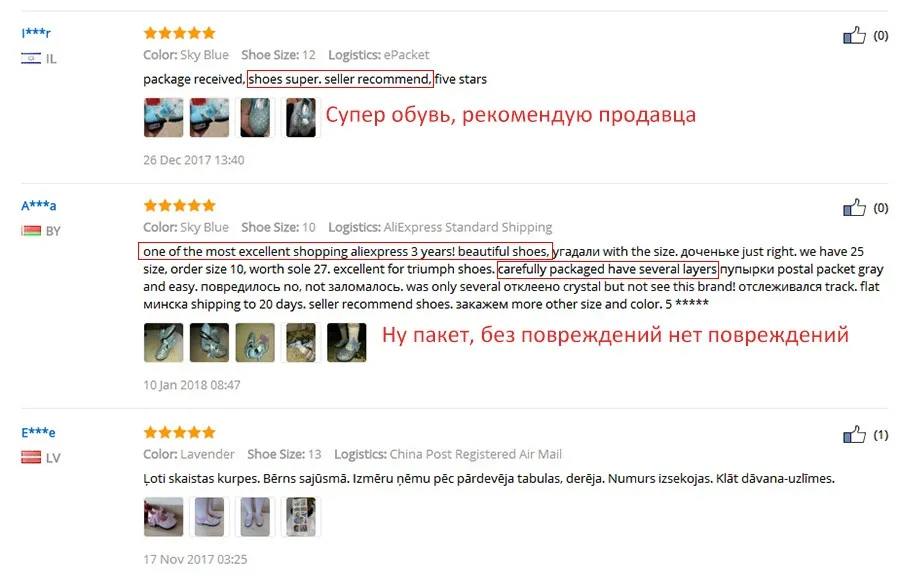This screenshot has height=574, width=900.
Task: Open third photo in A***a's review
Action: point(255,343)
